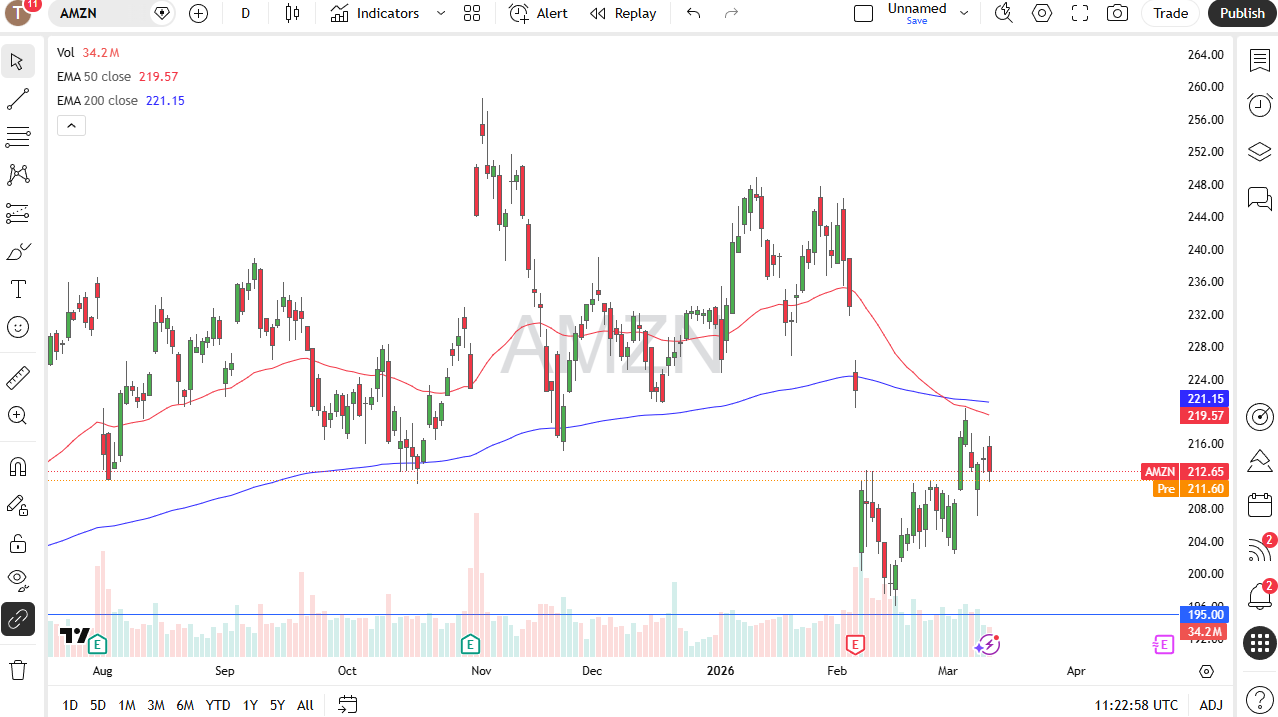Open the economic calendar icon
Viewport: 1278px width, 717px height.
tap(1260, 505)
